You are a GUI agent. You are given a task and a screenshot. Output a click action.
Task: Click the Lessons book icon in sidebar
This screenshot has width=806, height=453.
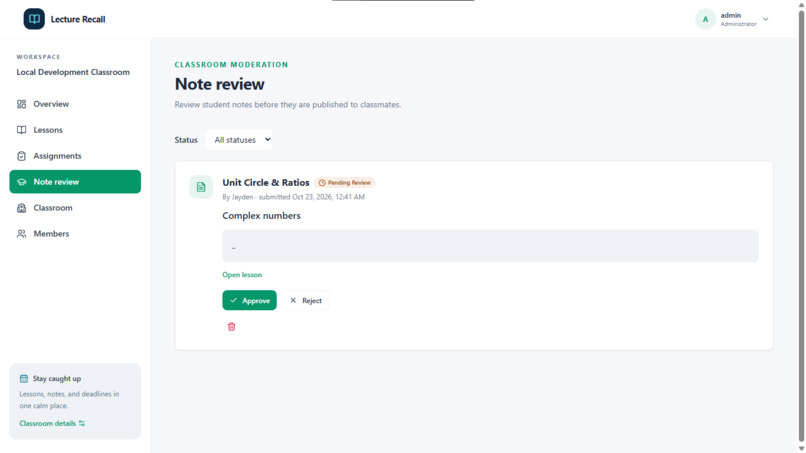pos(21,130)
